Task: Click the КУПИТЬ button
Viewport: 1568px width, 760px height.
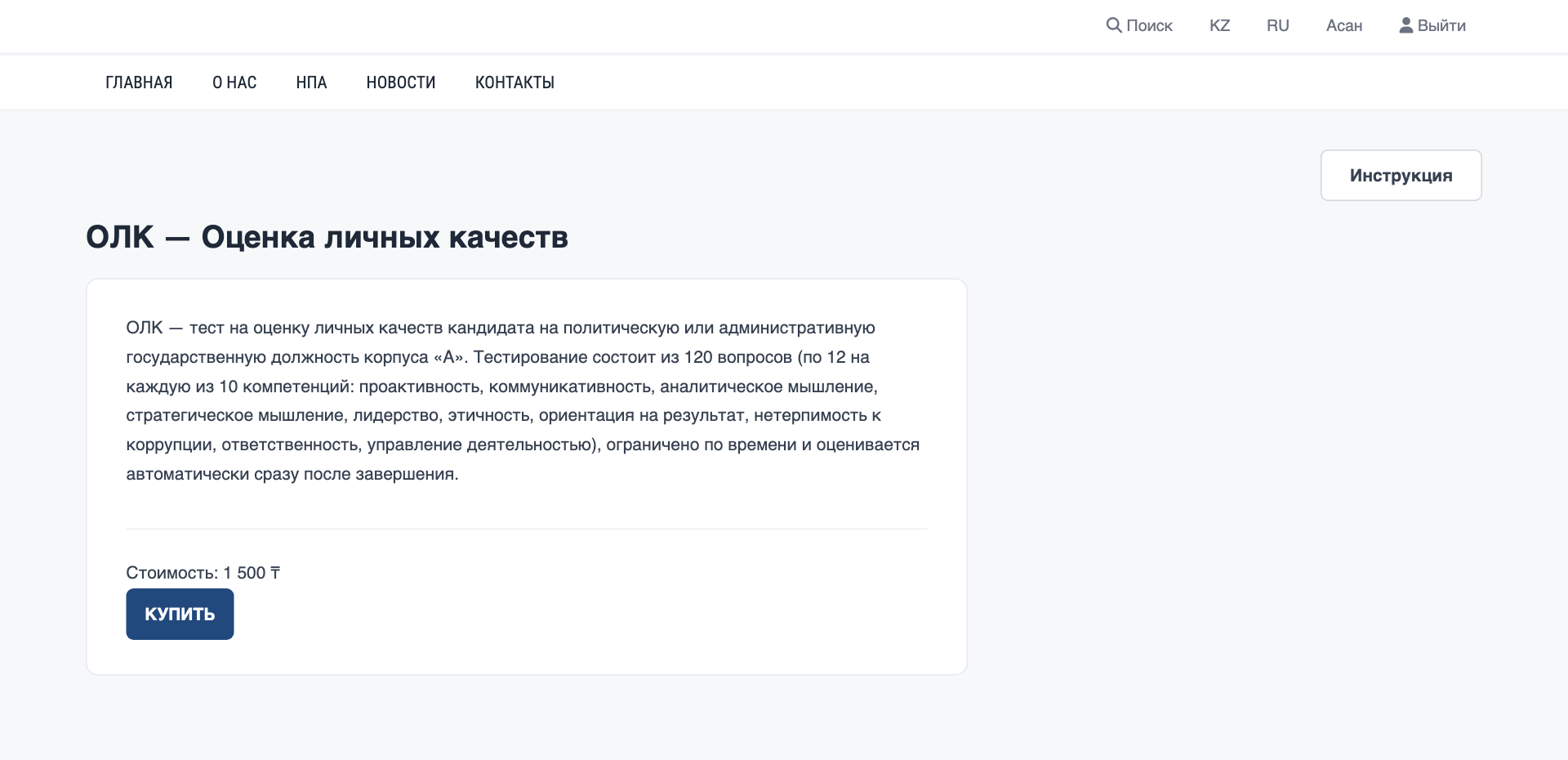Action: (x=180, y=614)
